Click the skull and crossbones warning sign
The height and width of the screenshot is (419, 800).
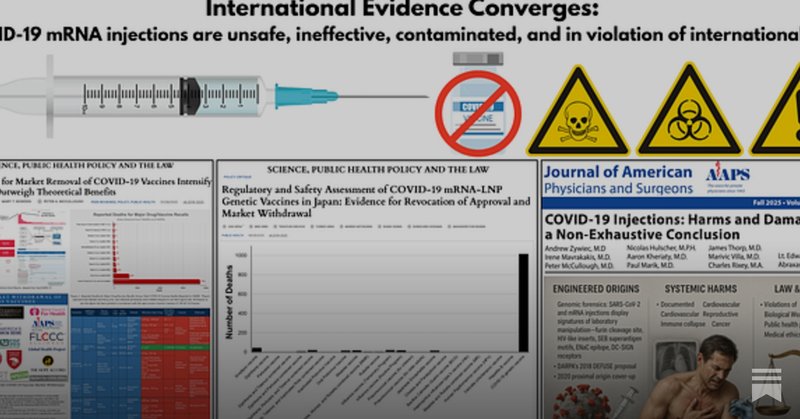tap(578, 110)
